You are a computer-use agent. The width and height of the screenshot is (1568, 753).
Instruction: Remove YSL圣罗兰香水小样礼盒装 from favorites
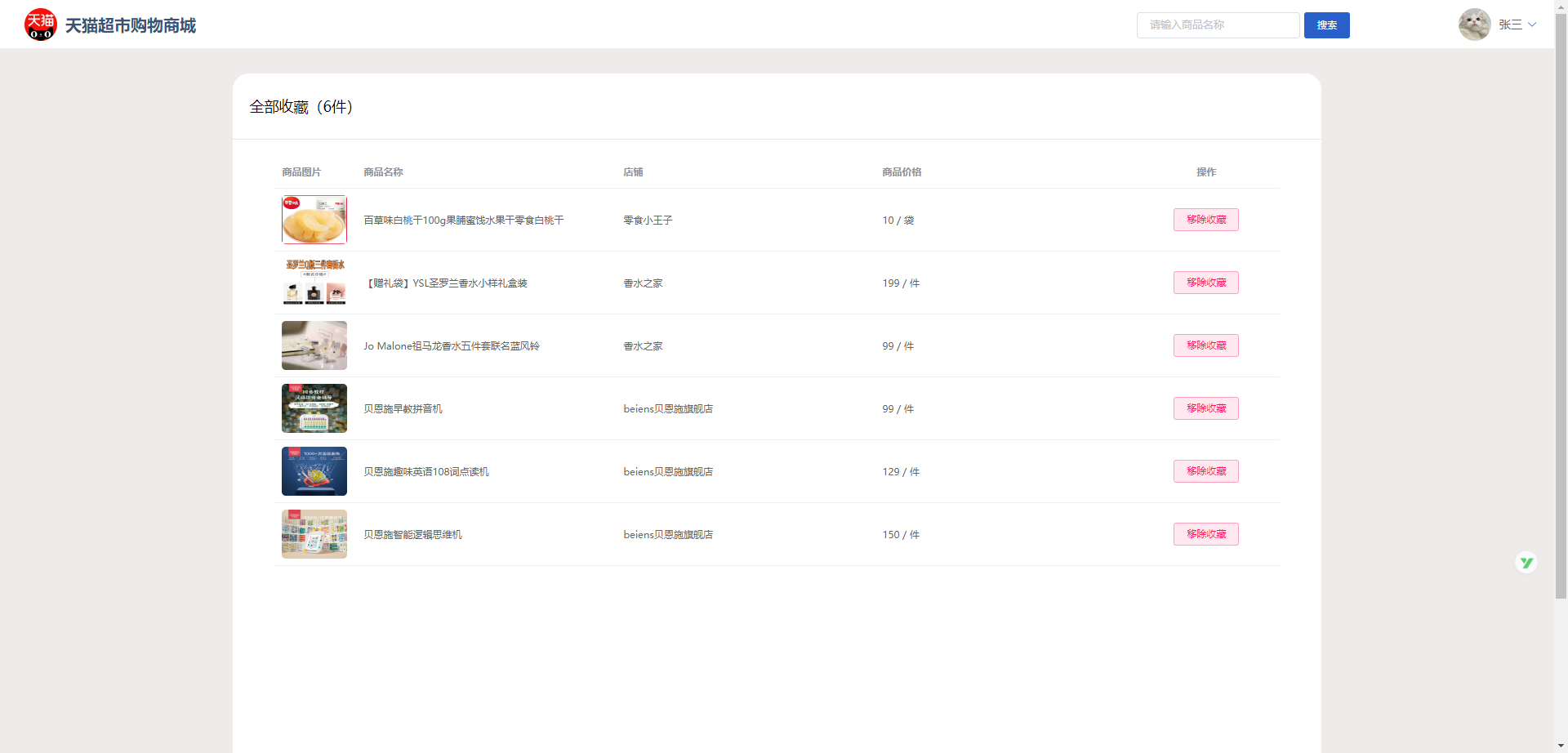[1206, 283]
